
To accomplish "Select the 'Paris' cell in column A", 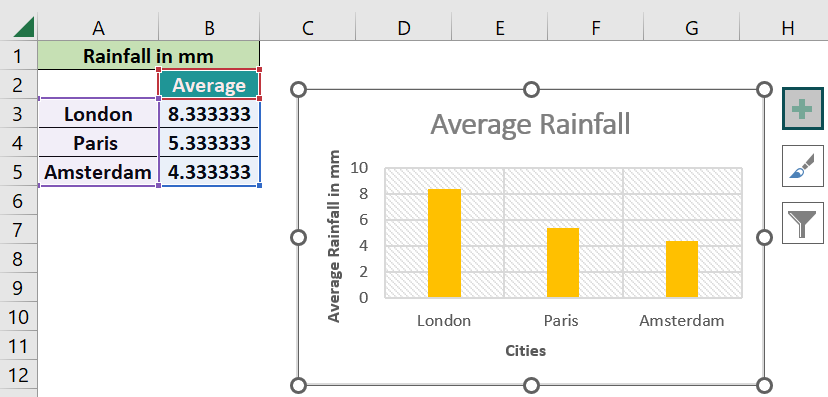I will click(98, 143).
